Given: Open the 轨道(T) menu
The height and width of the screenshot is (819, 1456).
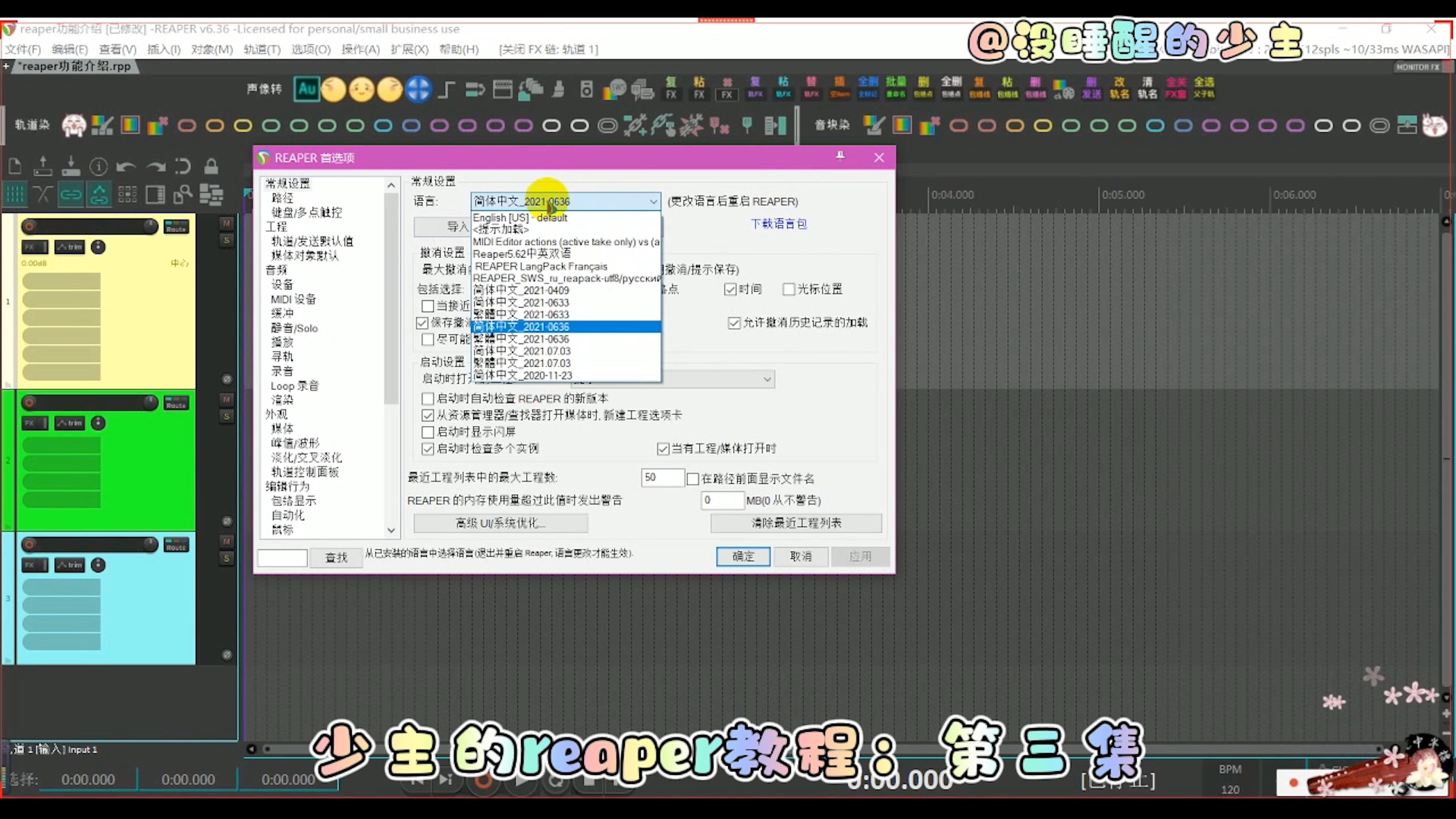Looking at the screenshot, I should (262, 49).
